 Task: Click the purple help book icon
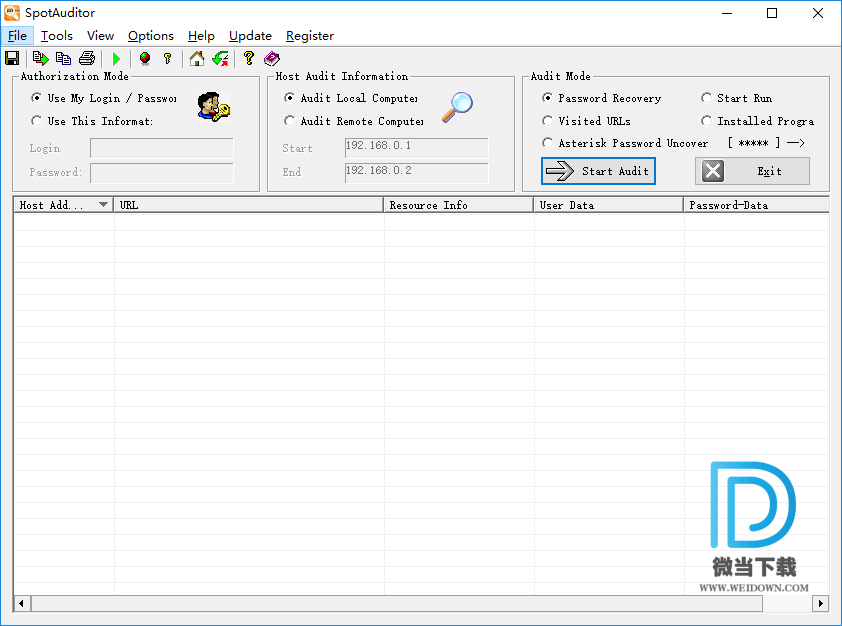pos(272,58)
